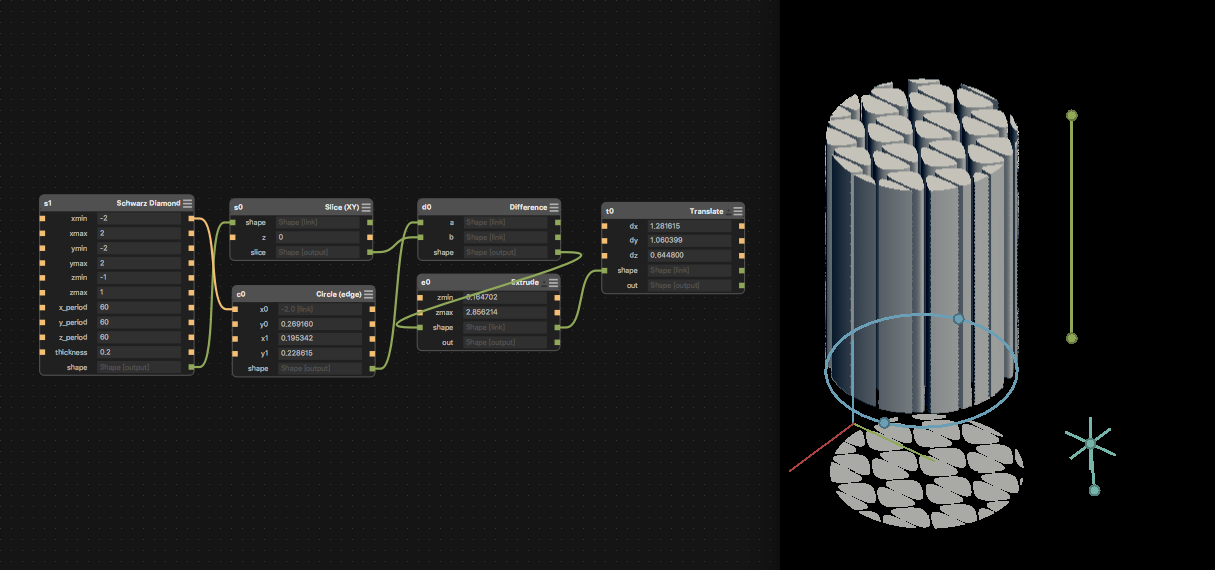
Task: Click input port a on Difference node
Action: [420, 222]
